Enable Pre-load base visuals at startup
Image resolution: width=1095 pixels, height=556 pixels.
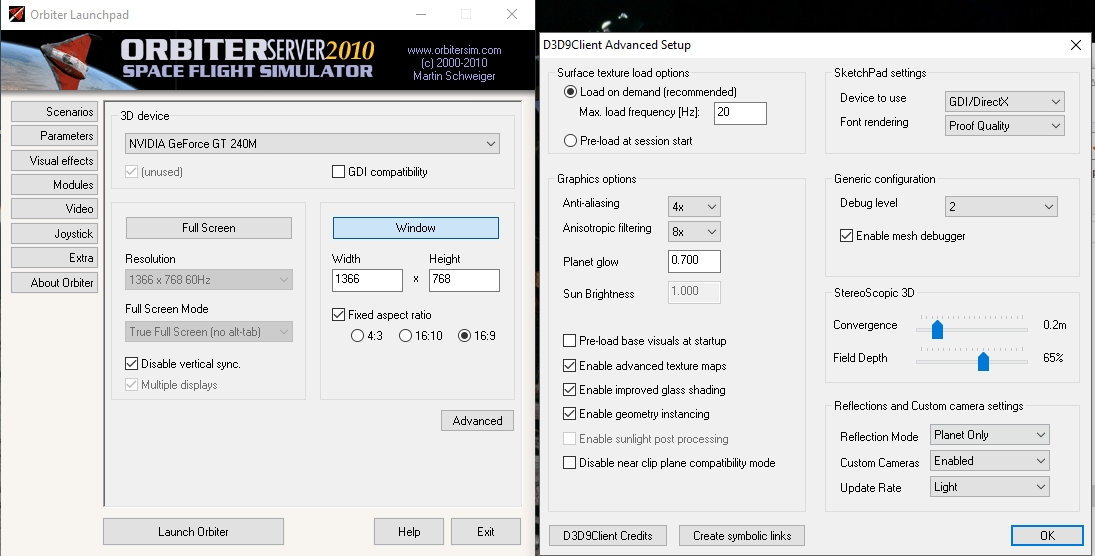click(x=570, y=341)
